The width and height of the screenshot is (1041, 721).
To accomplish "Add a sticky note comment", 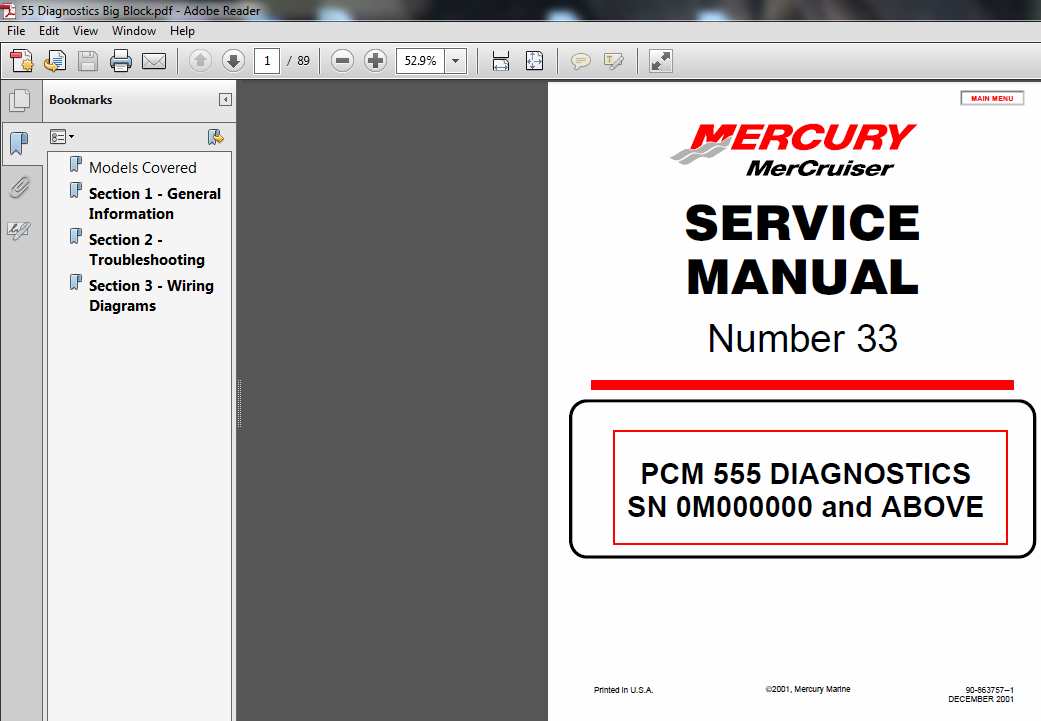I will (x=581, y=62).
